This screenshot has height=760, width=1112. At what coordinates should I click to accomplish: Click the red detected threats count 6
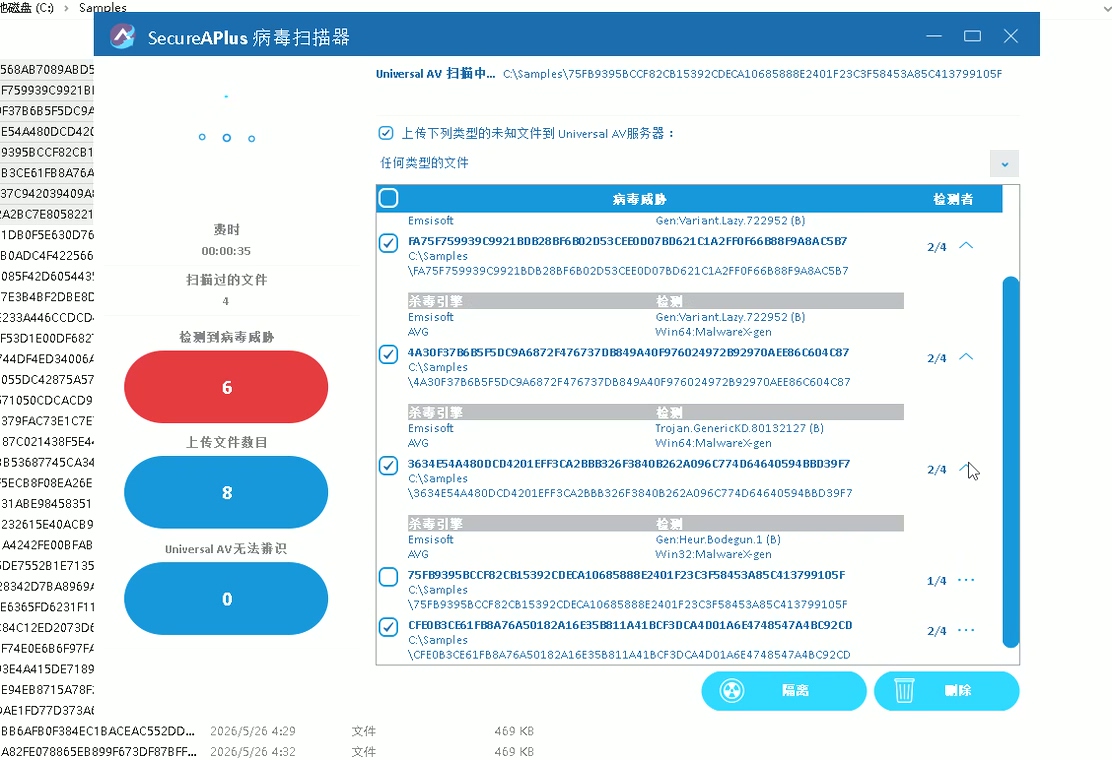tap(226, 387)
